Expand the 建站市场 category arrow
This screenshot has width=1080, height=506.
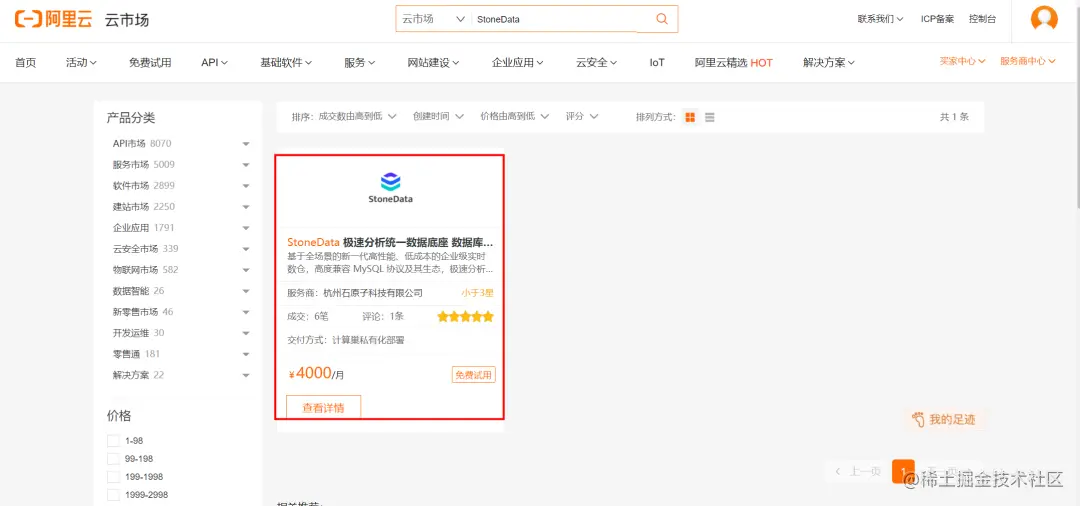click(246, 207)
